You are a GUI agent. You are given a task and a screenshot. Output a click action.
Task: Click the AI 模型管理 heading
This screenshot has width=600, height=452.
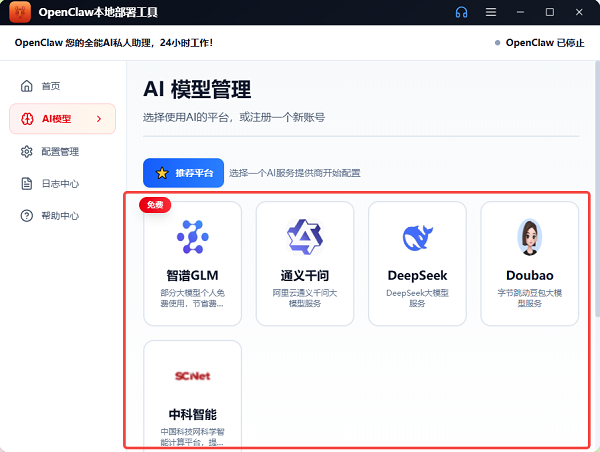pos(197,89)
